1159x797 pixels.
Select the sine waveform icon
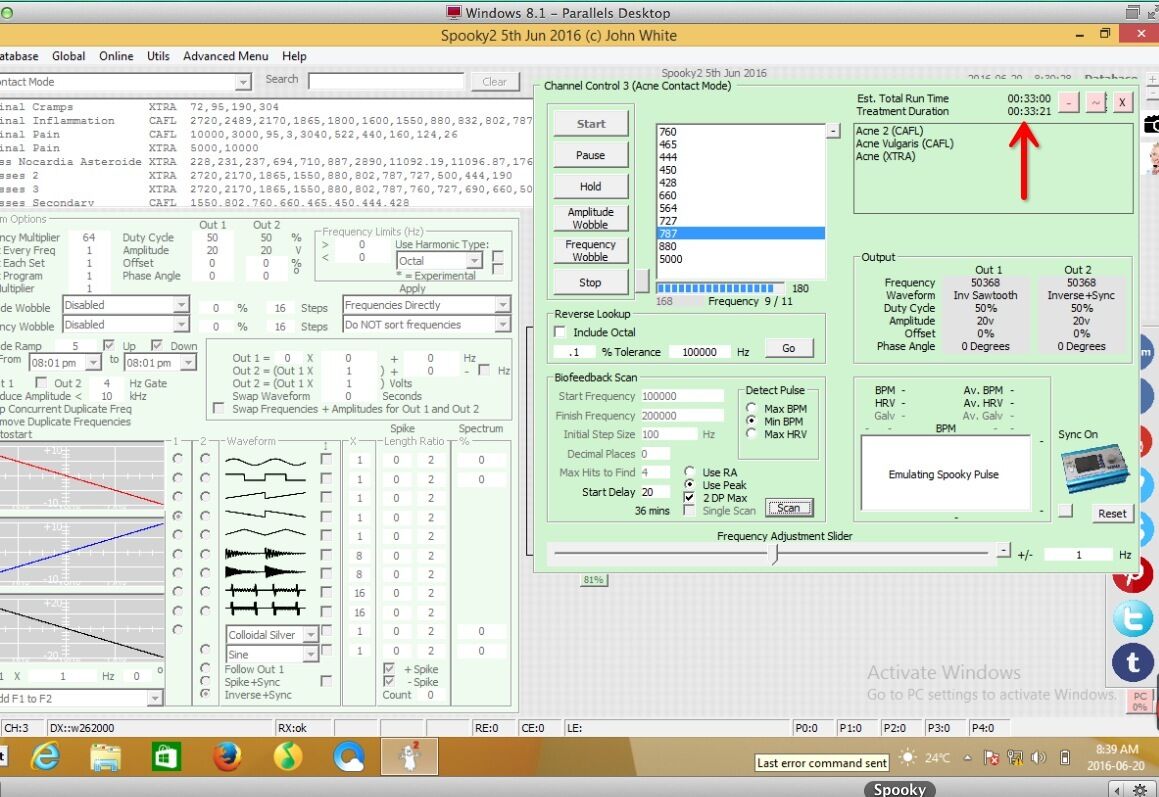(265, 460)
